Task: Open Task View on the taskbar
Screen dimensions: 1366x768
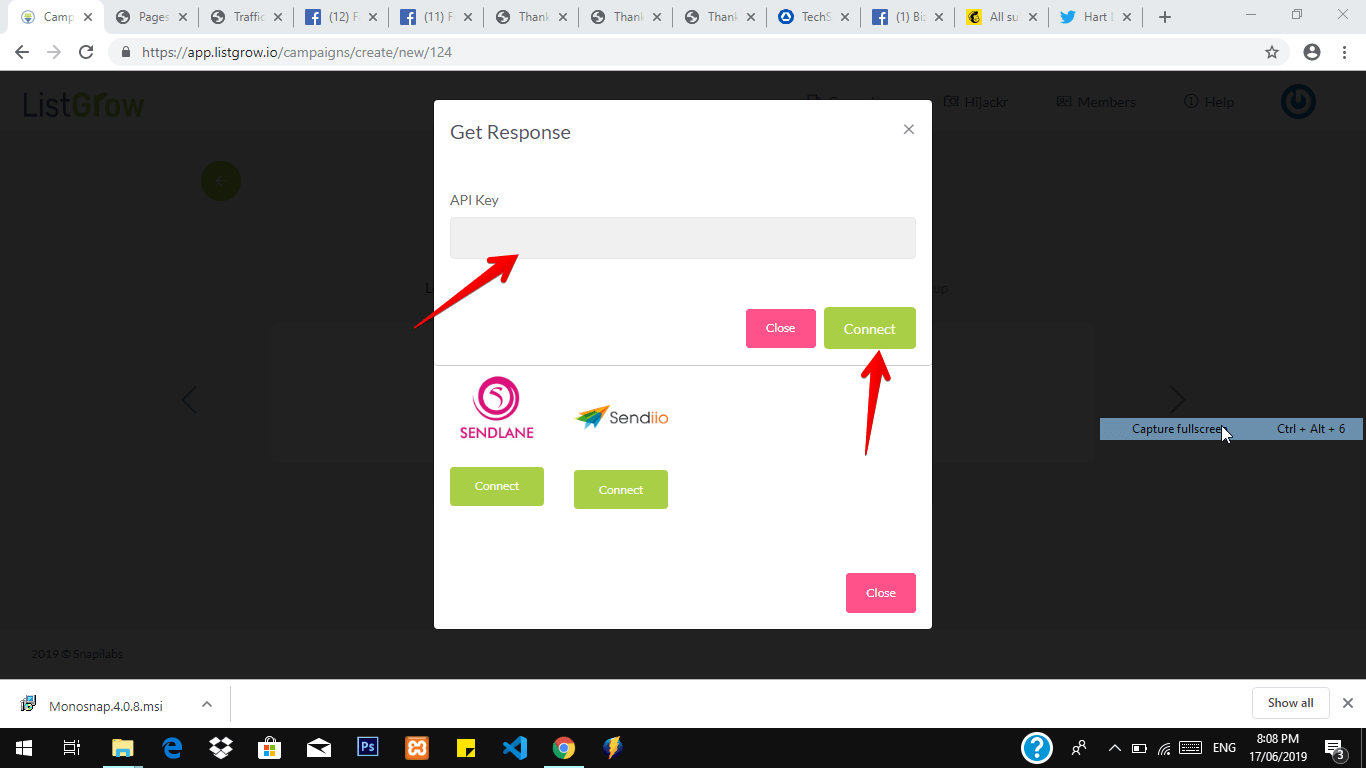Action: pyautogui.click(x=72, y=748)
